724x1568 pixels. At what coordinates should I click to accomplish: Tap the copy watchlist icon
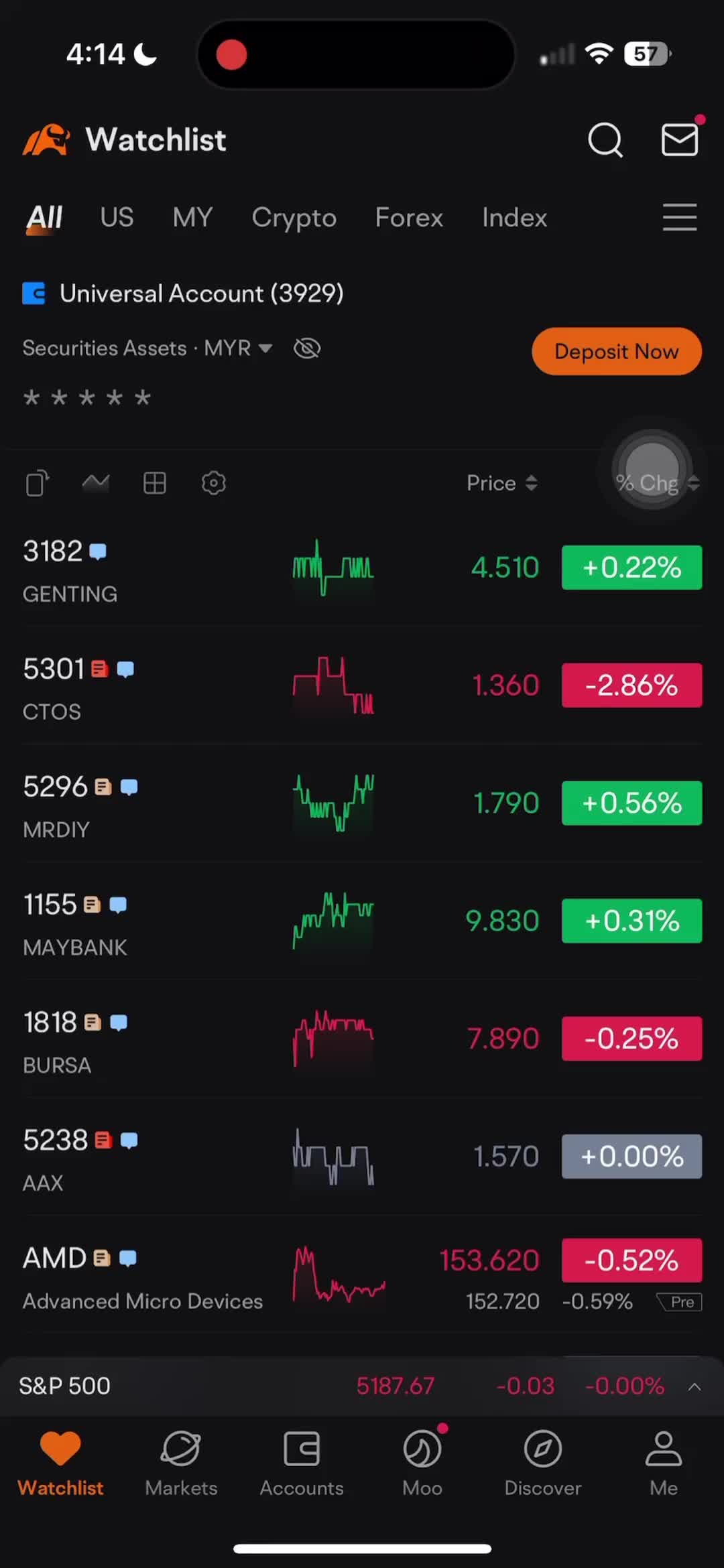38,483
